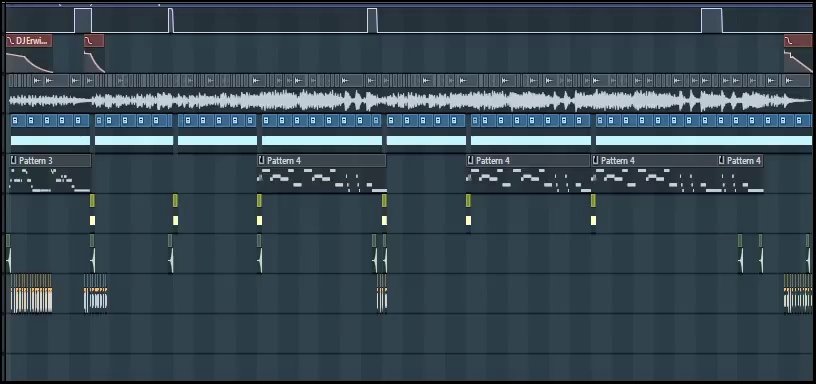The image size is (816, 384).
Task: Click the first blue block in the blue clip row
Action: pos(15,121)
